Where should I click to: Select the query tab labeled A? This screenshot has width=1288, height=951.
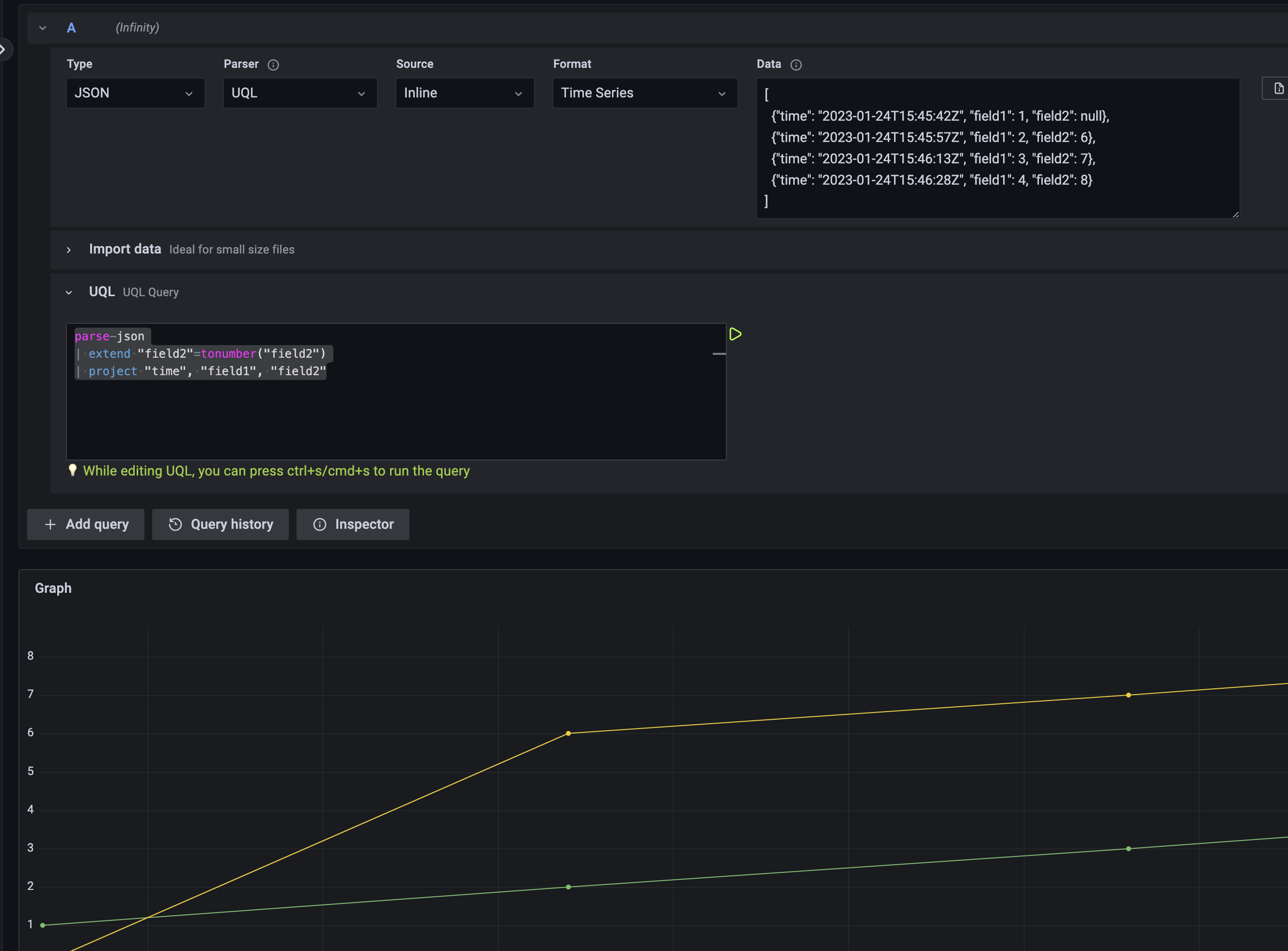[71, 27]
